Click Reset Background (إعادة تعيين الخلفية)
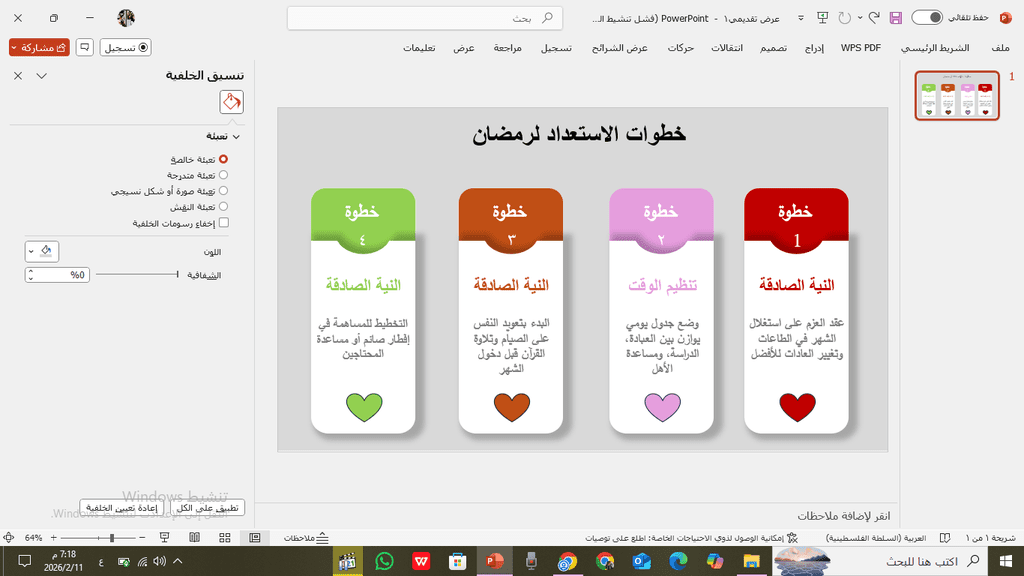Screen dimensions: 1024x576 (122, 507)
